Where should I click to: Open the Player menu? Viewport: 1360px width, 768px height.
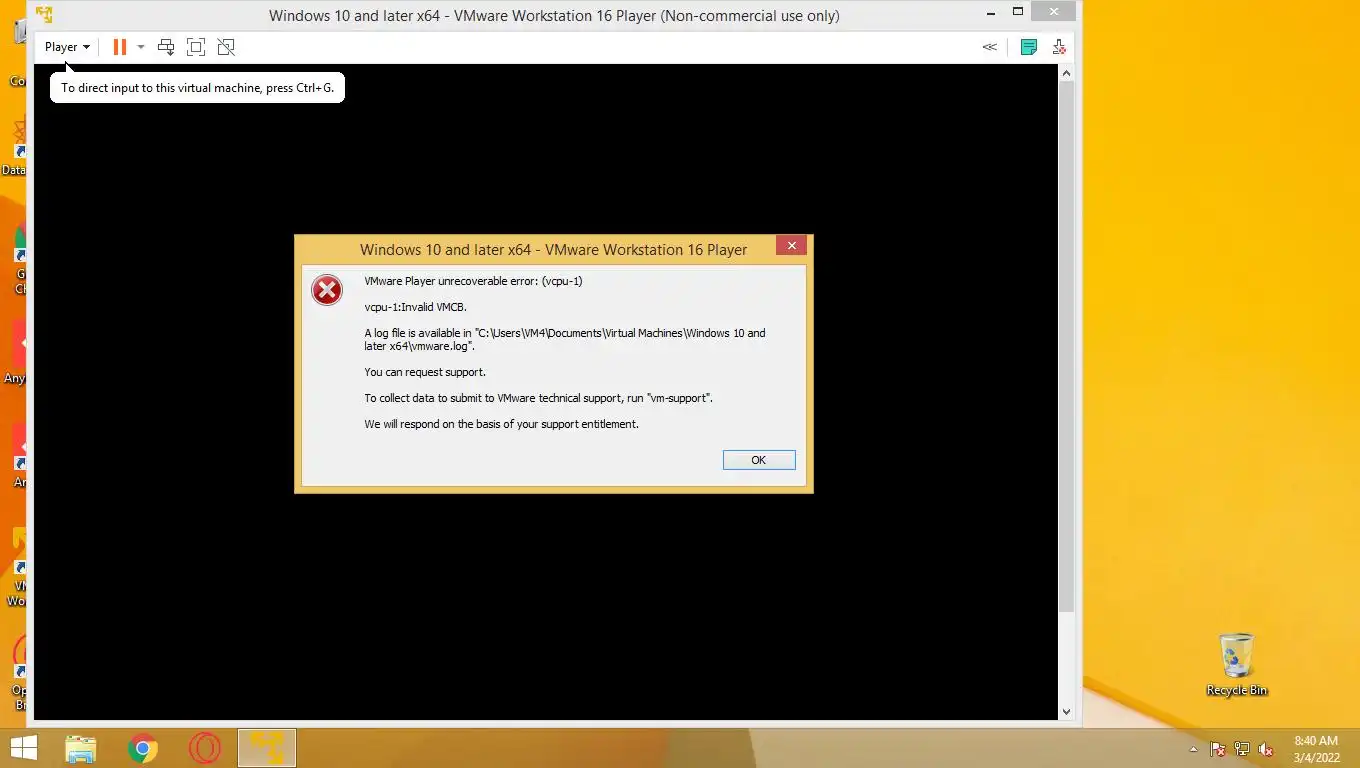click(x=67, y=47)
